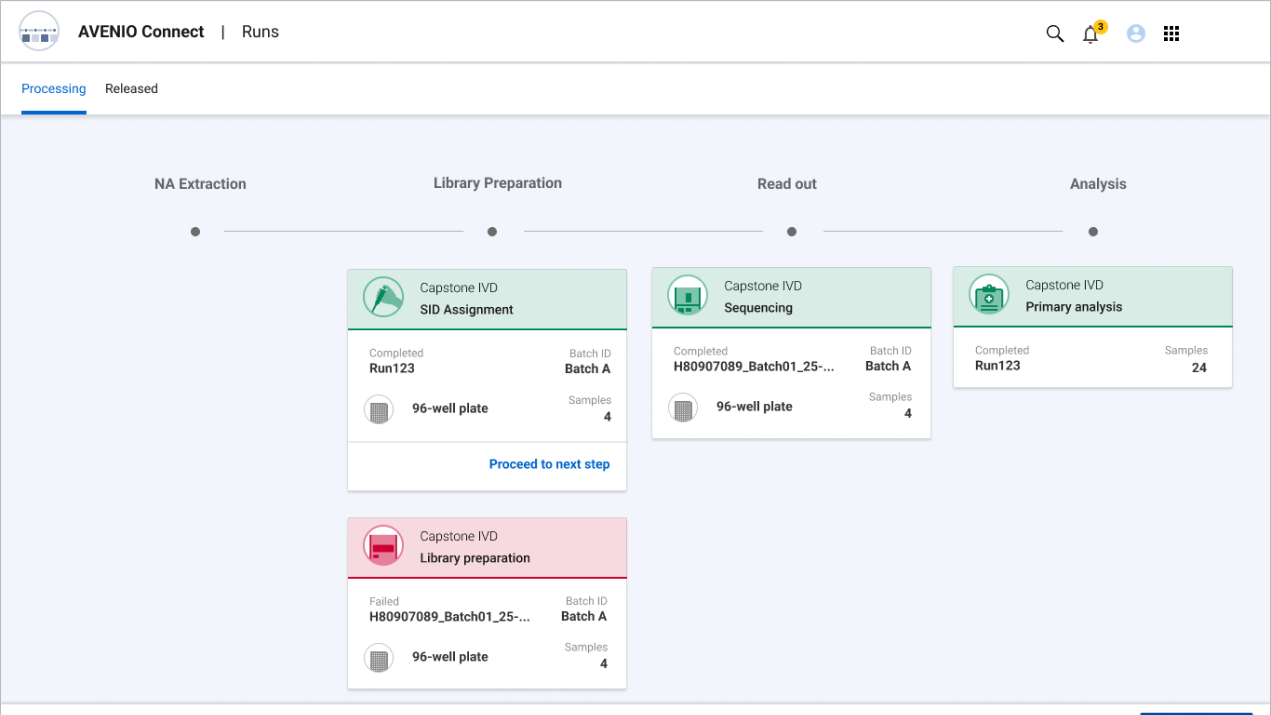Click the Analysis stage milestone dot
This screenshot has height=715, width=1271.
tap(1093, 231)
